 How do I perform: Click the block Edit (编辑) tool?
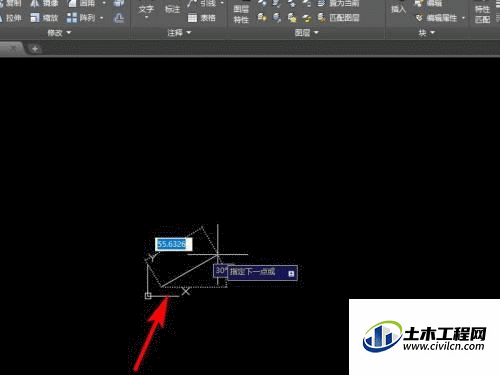(x=429, y=3)
